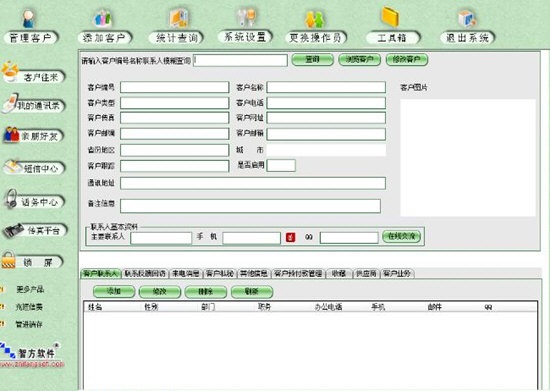550x391 pixels.
Task: Click the 通讯地址 address field
Action: pyautogui.click(x=253, y=183)
